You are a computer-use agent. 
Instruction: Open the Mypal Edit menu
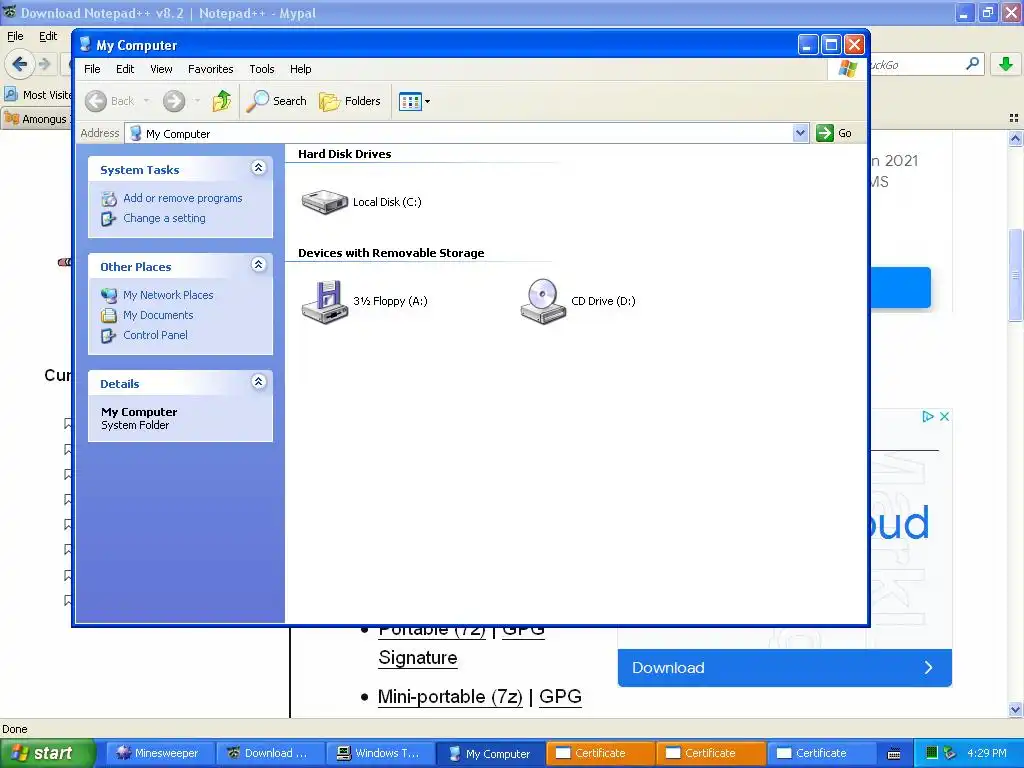[48, 36]
